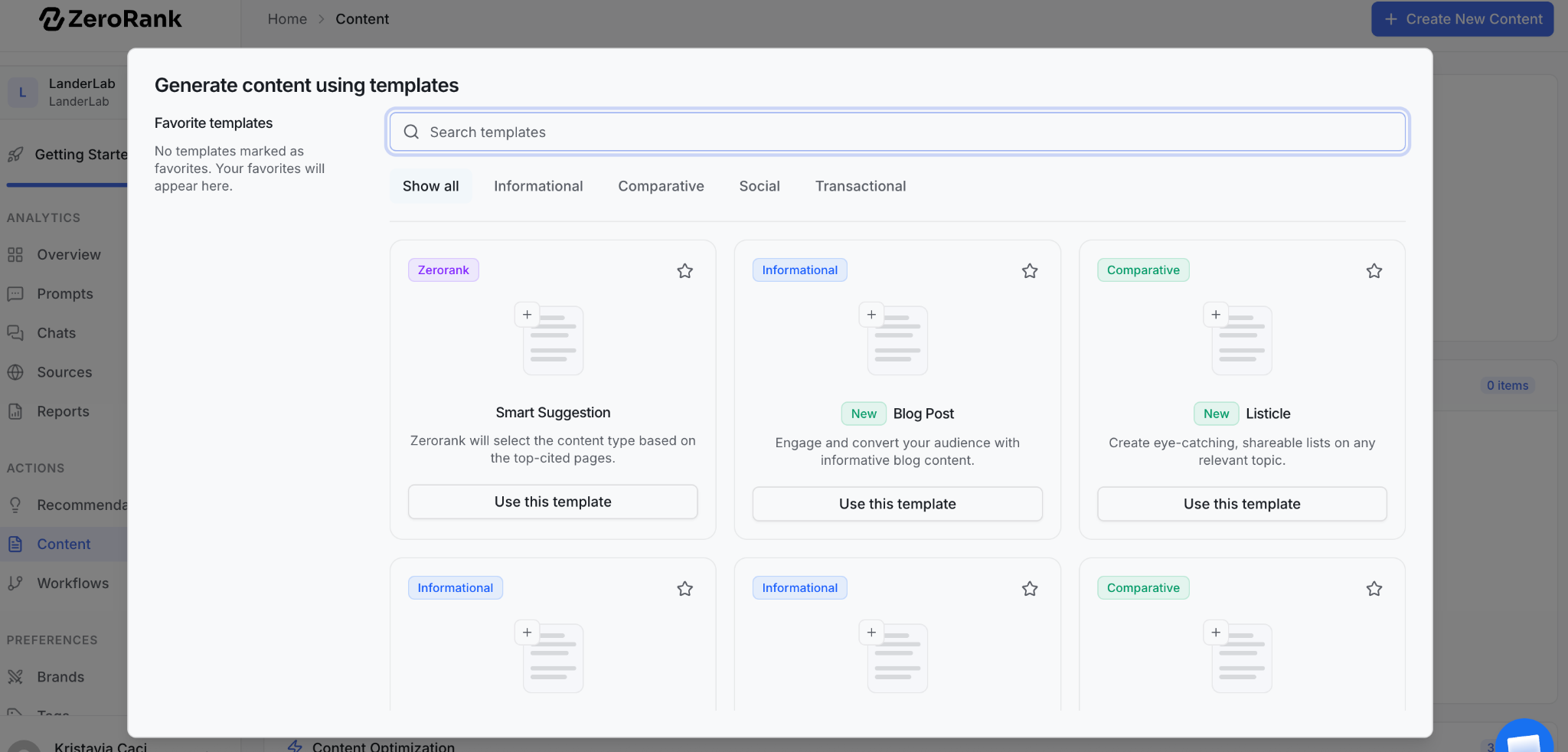The width and height of the screenshot is (1568, 752).
Task: Click the Create New Content button
Action: 1462,19
